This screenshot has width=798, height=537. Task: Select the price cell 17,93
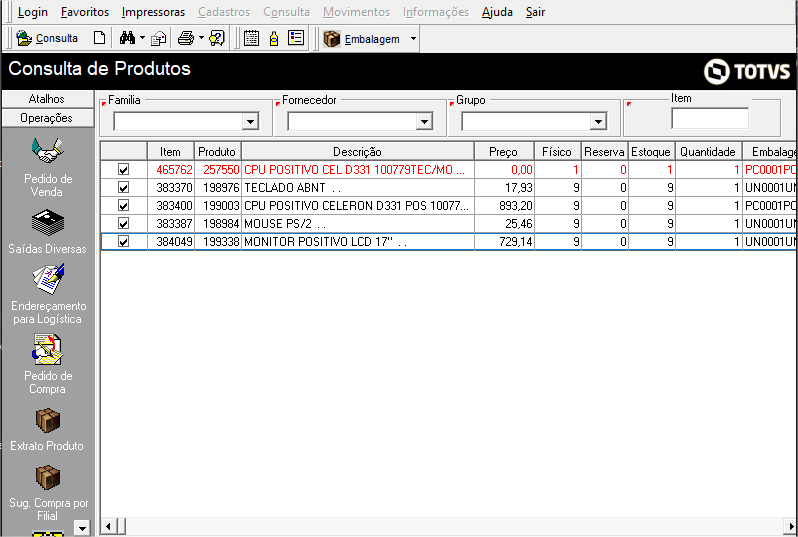coord(504,188)
